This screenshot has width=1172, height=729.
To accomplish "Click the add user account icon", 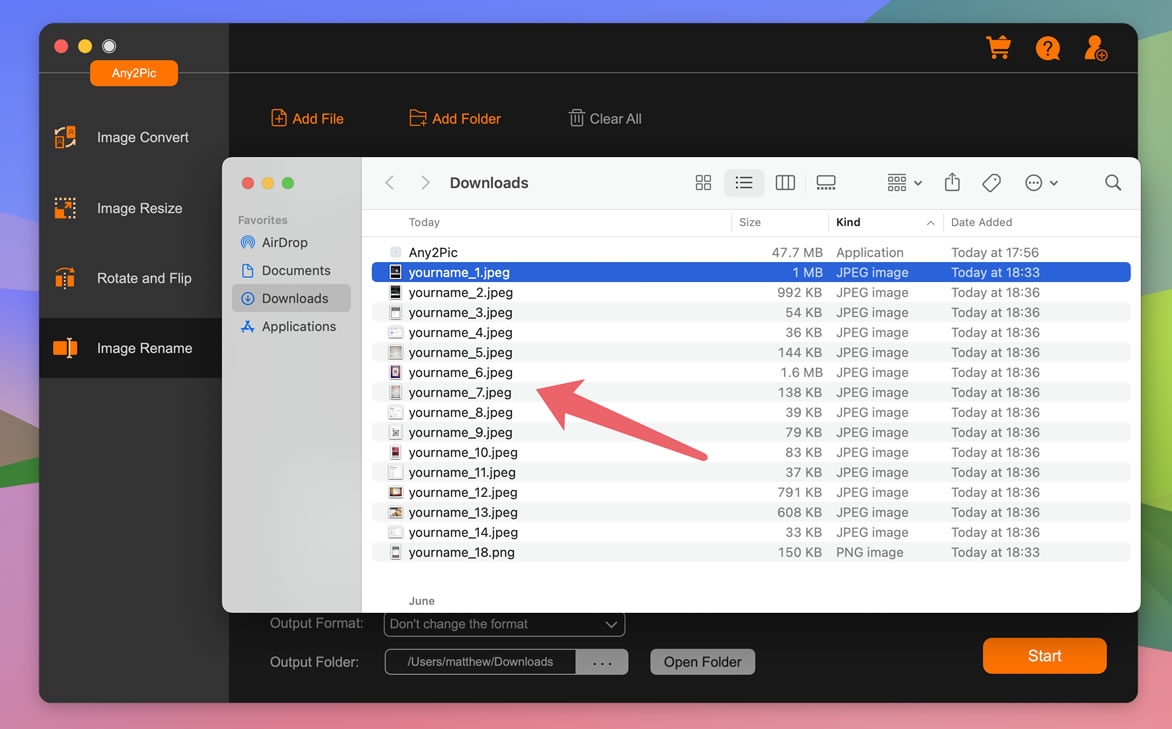I will click(x=1096, y=48).
